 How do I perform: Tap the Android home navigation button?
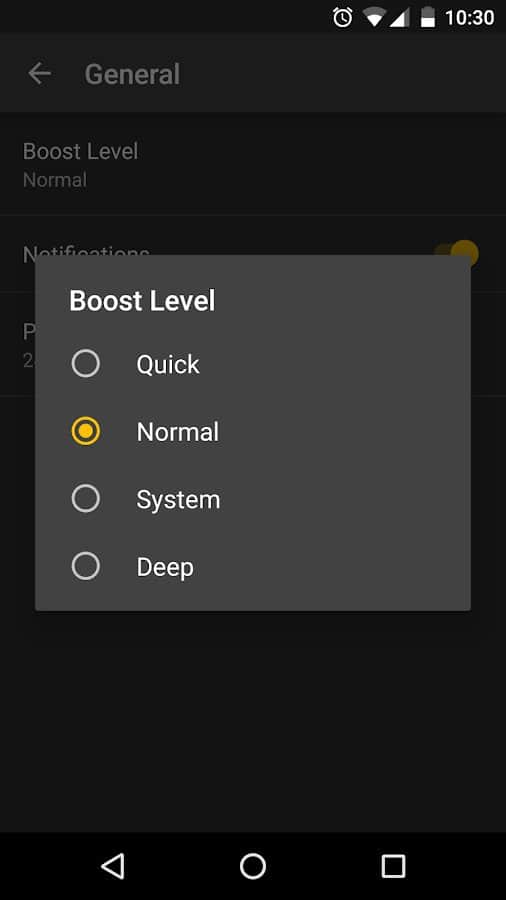253,866
